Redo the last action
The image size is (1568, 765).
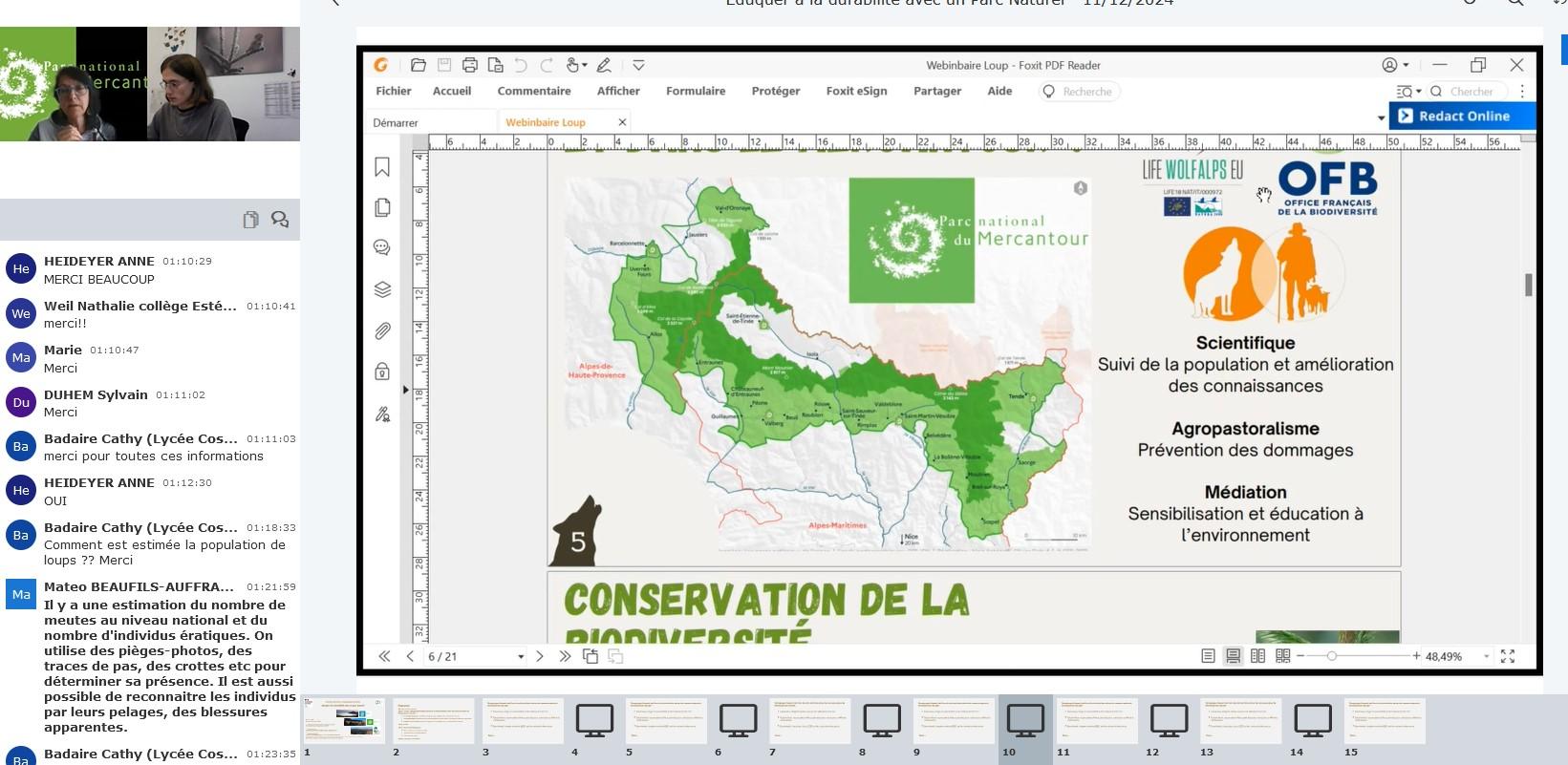click(547, 65)
